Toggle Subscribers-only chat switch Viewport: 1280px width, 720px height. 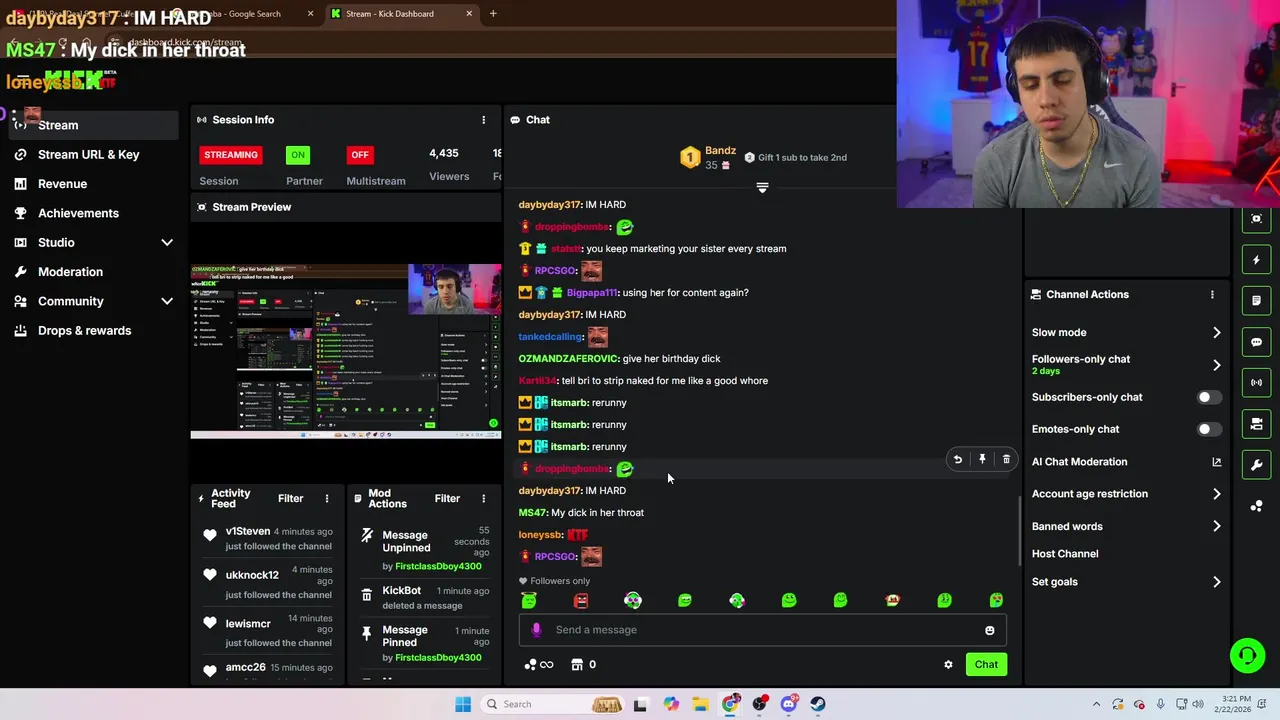pos(1209,398)
